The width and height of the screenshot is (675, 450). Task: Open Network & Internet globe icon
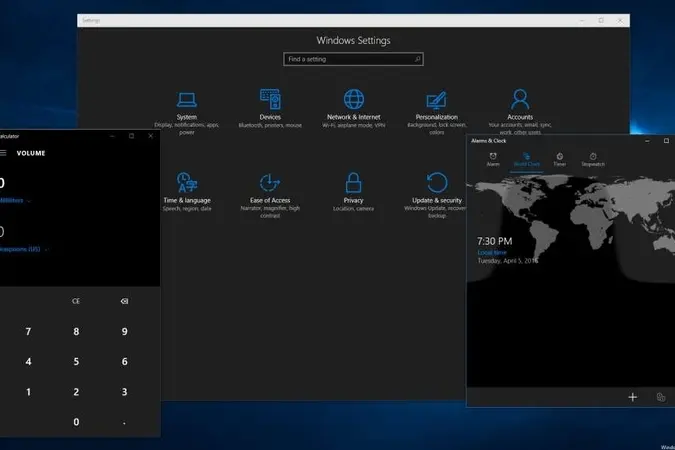click(x=354, y=99)
